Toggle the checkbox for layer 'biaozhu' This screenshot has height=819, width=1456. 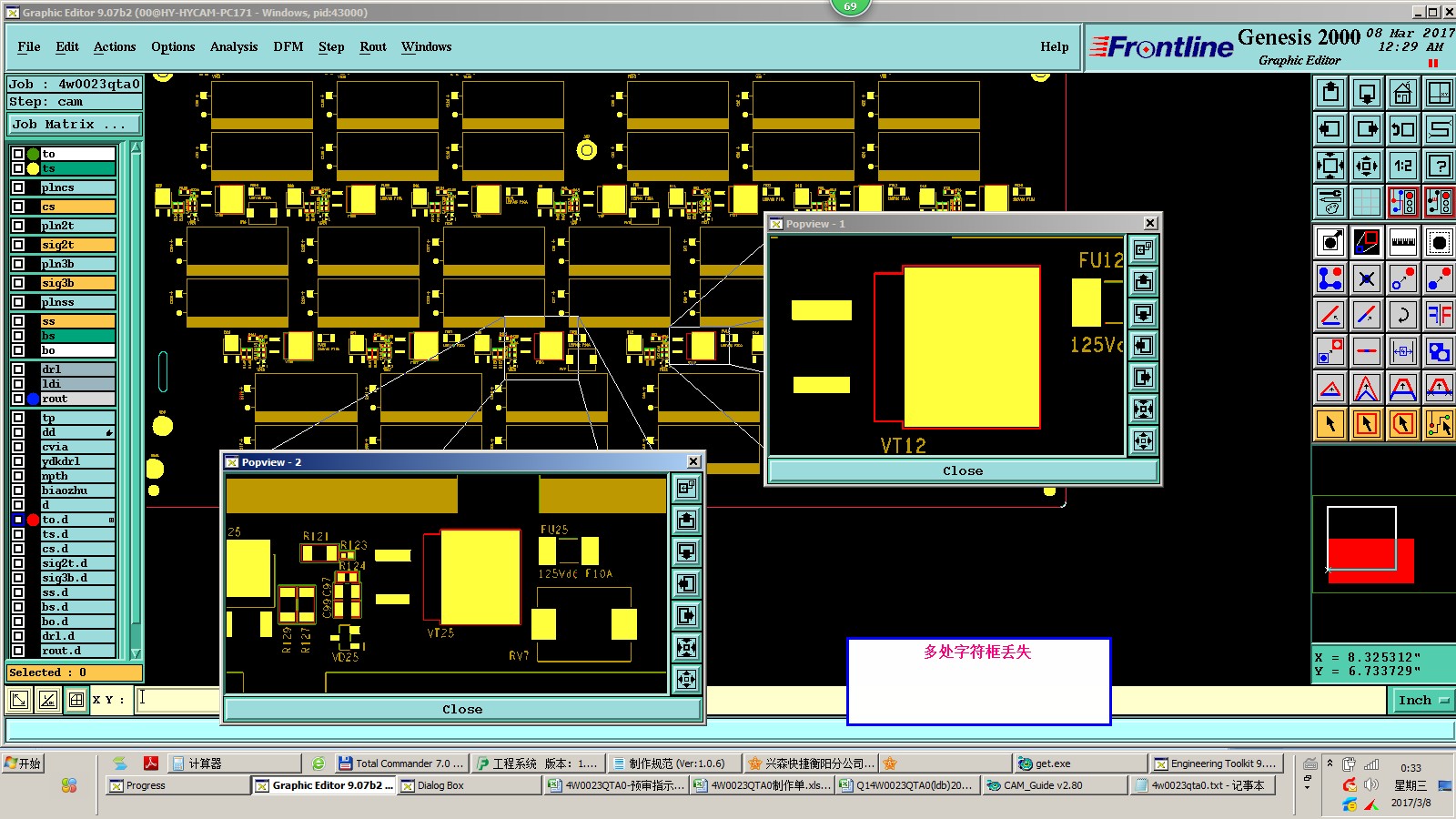click(18, 490)
